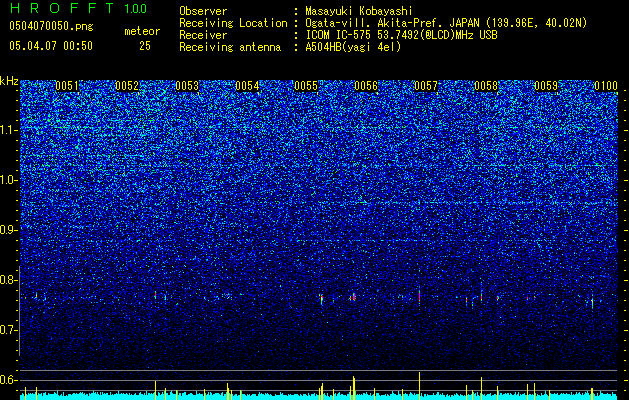Click the 0055 time marker

click(x=306, y=86)
